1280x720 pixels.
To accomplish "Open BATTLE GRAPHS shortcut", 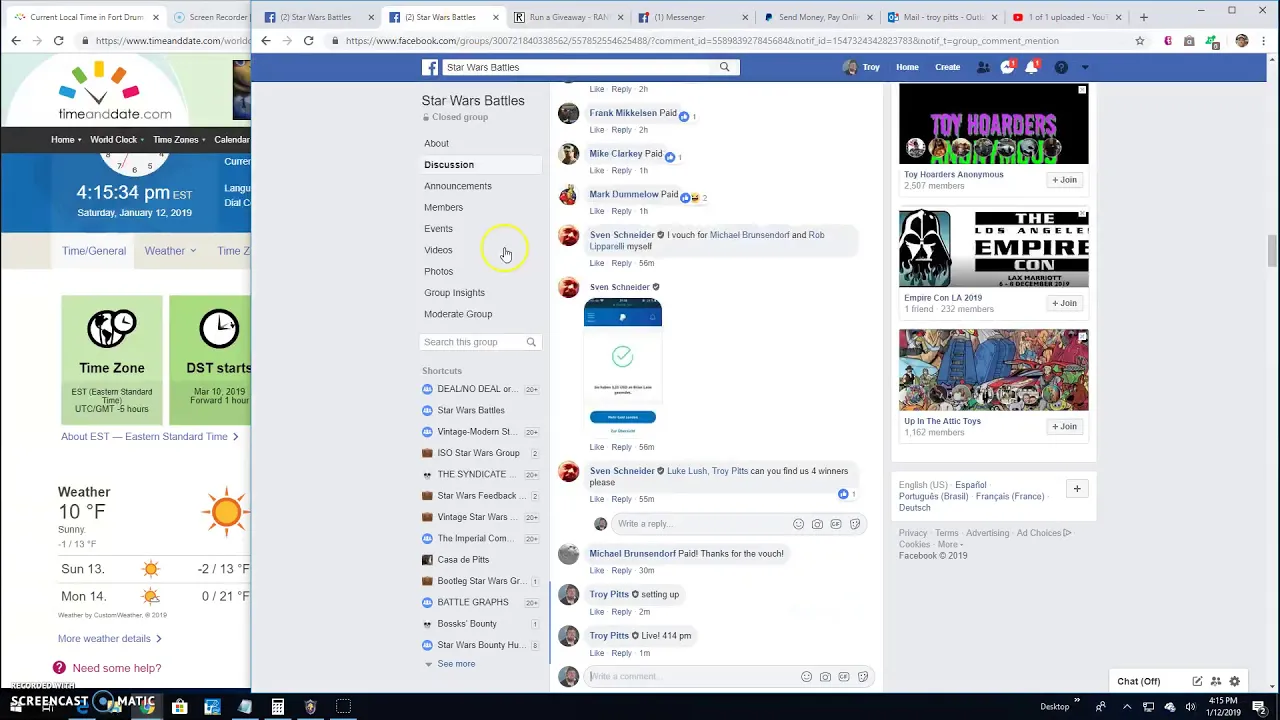I will pos(473,602).
